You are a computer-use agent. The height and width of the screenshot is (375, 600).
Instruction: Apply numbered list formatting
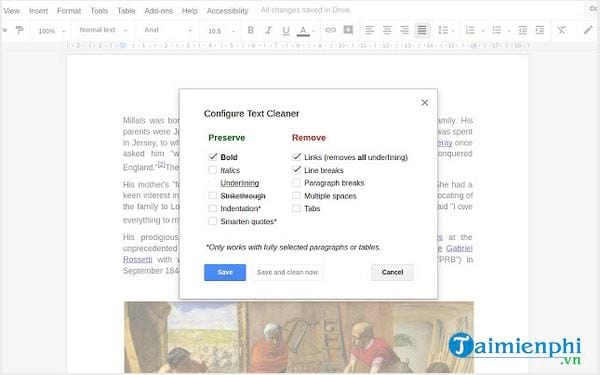pos(470,30)
